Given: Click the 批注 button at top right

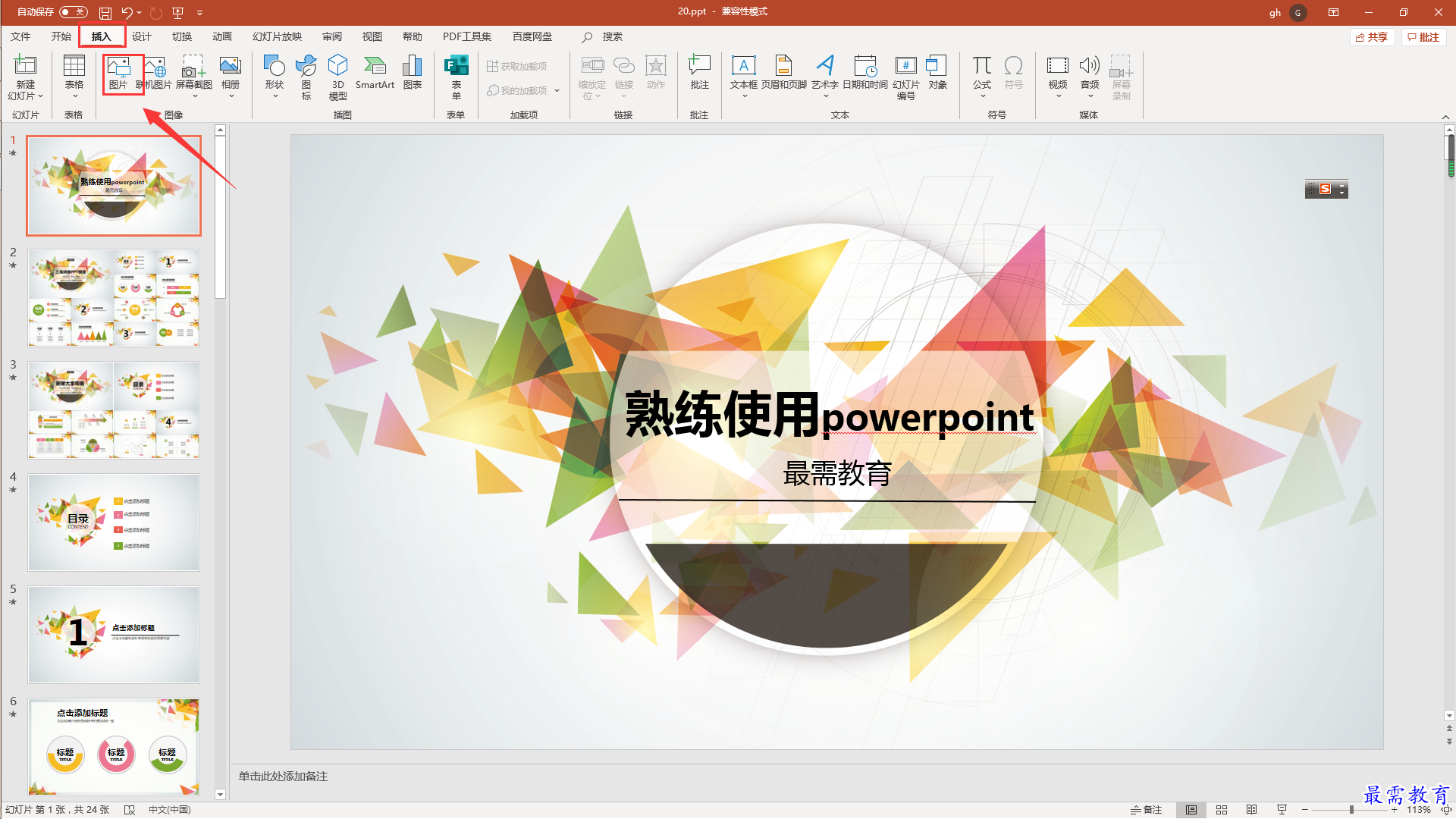Looking at the screenshot, I should click(x=1423, y=37).
